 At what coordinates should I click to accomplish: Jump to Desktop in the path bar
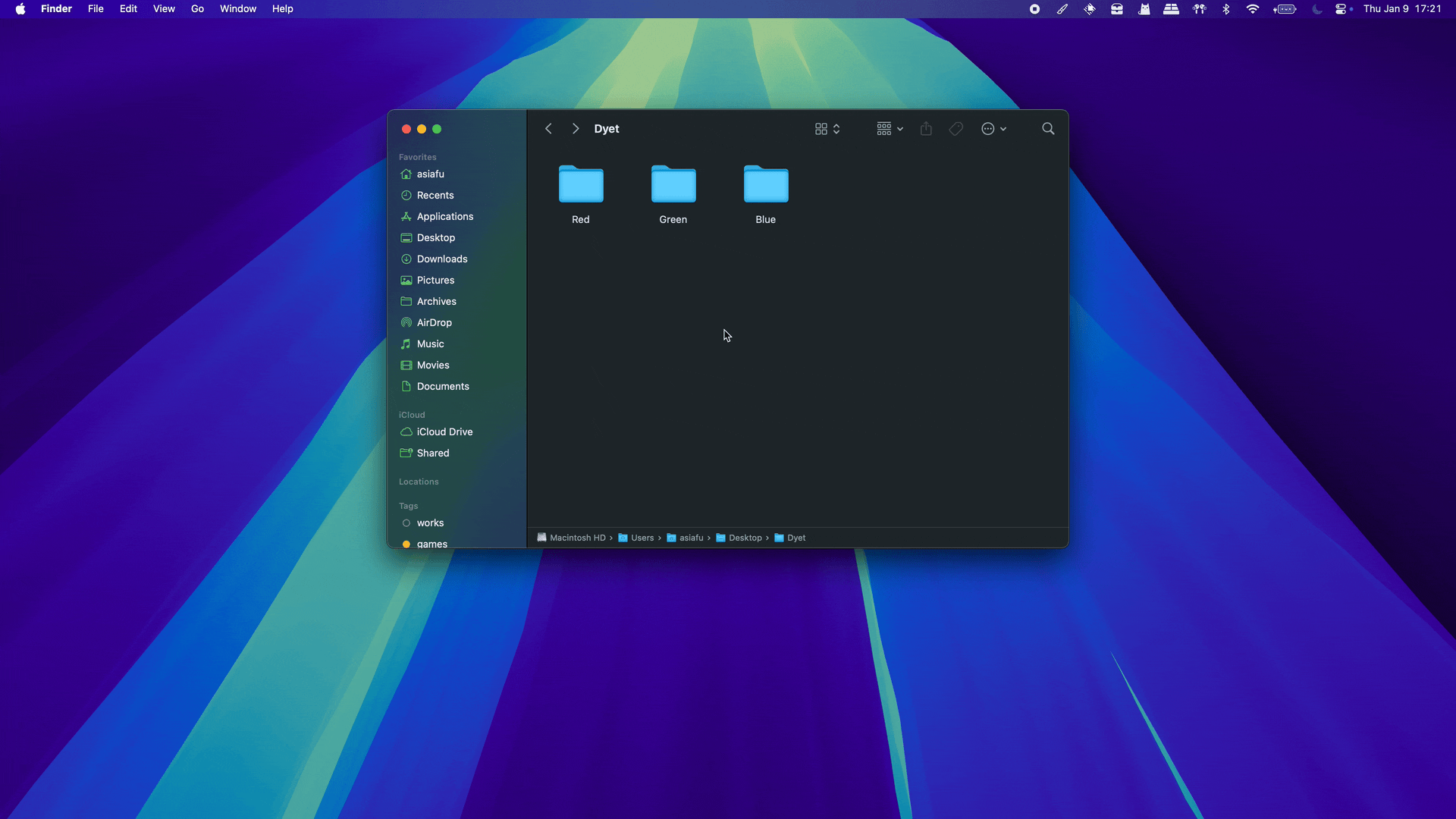pyautogui.click(x=739, y=538)
